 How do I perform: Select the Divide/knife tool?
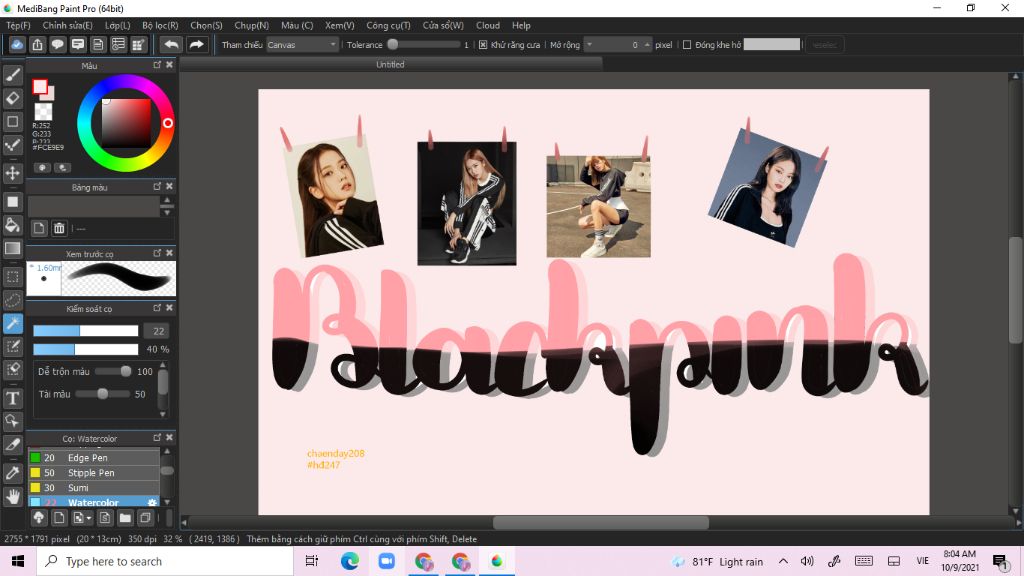click(12, 444)
